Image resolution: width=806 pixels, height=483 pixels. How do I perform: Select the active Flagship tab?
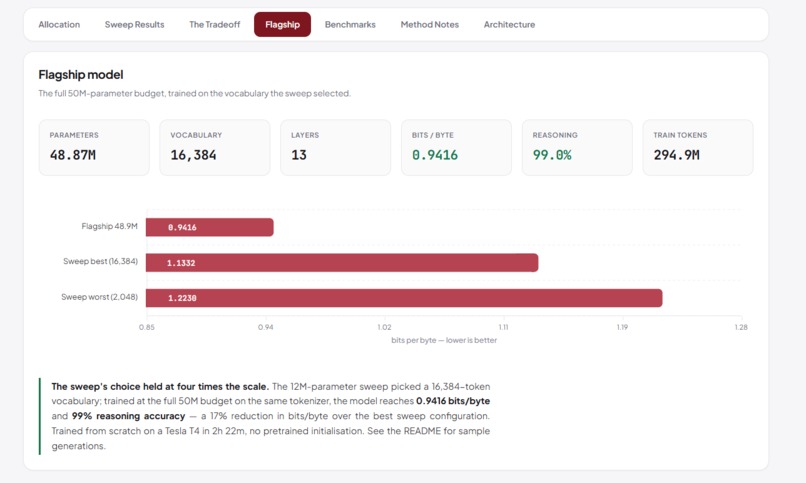coord(282,25)
